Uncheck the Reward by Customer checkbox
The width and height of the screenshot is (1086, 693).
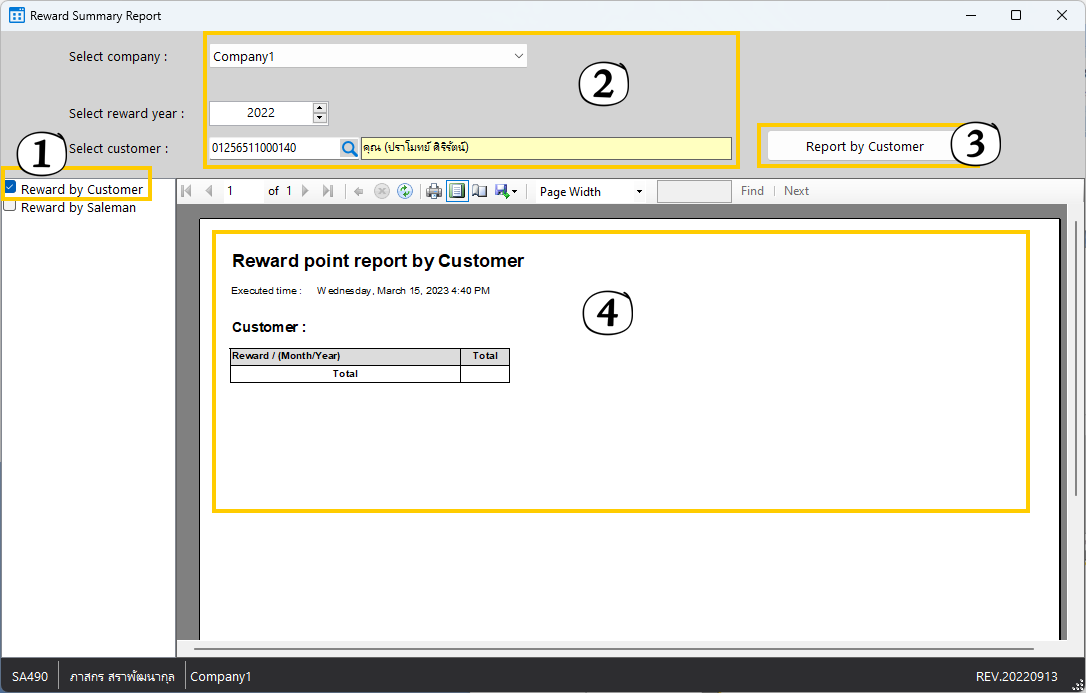coord(11,188)
